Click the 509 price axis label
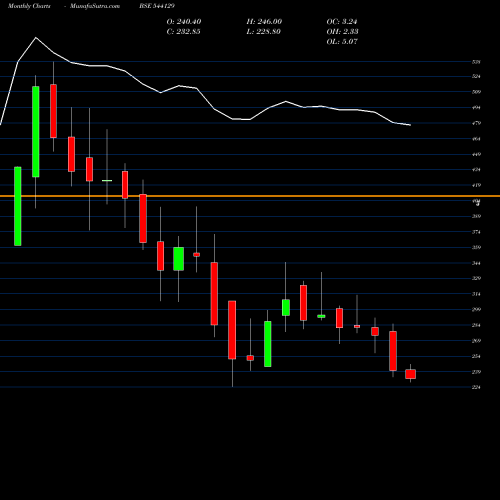The width and height of the screenshot is (500, 500). (x=476, y=92)
